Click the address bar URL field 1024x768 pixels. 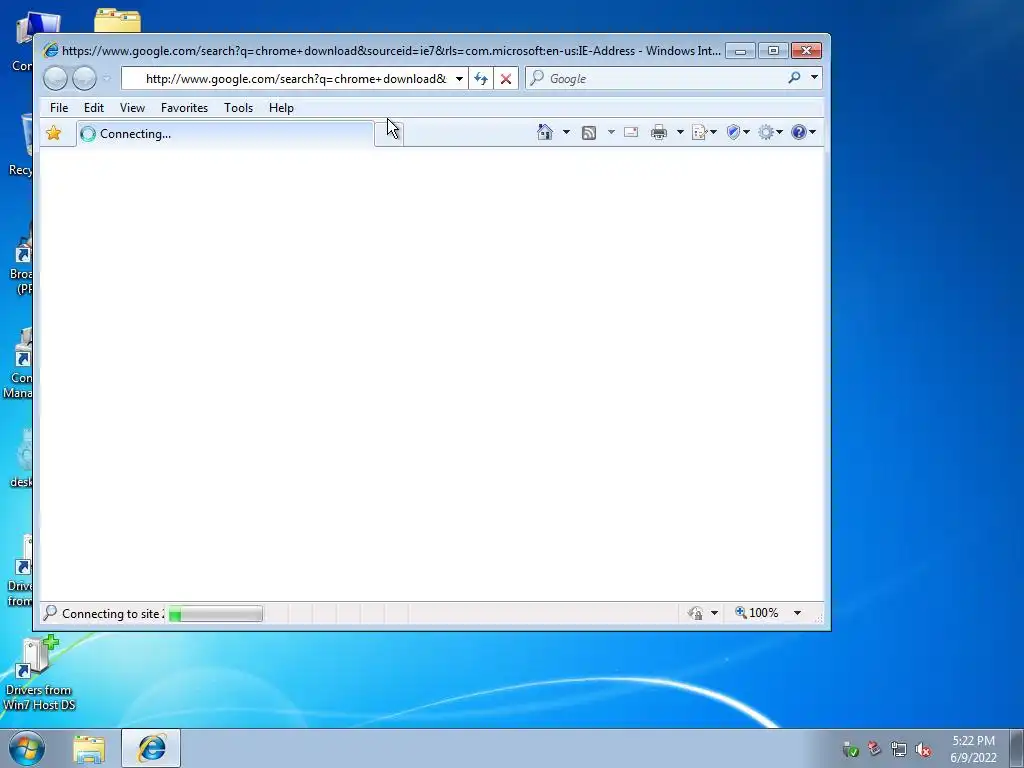coord(287,78)
